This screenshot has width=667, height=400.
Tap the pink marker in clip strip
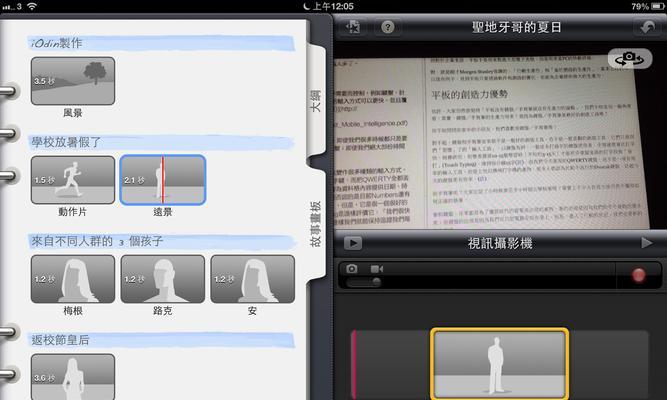click(x=353, y=364)
